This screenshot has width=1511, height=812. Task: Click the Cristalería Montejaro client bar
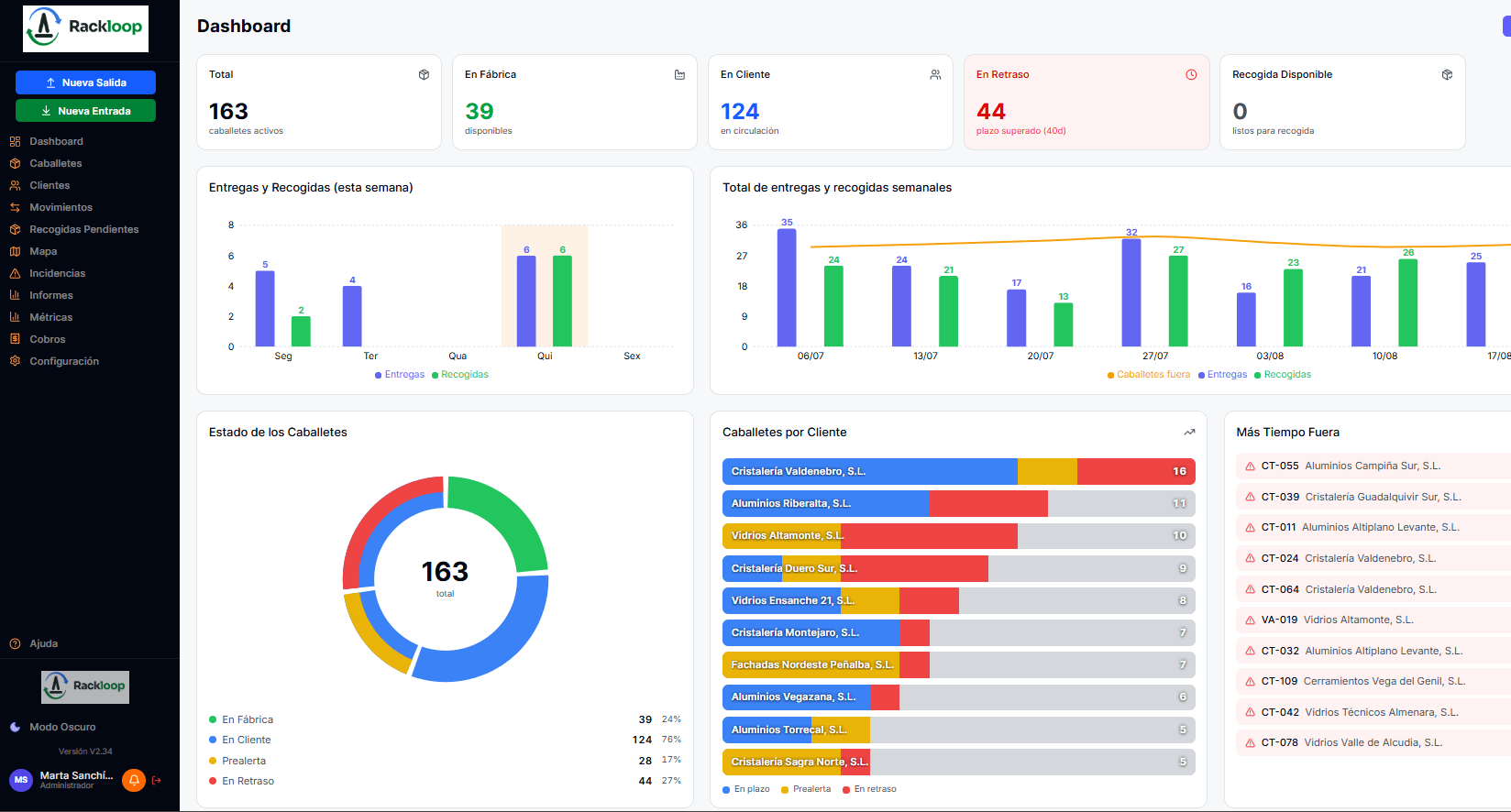coord(959,632)
